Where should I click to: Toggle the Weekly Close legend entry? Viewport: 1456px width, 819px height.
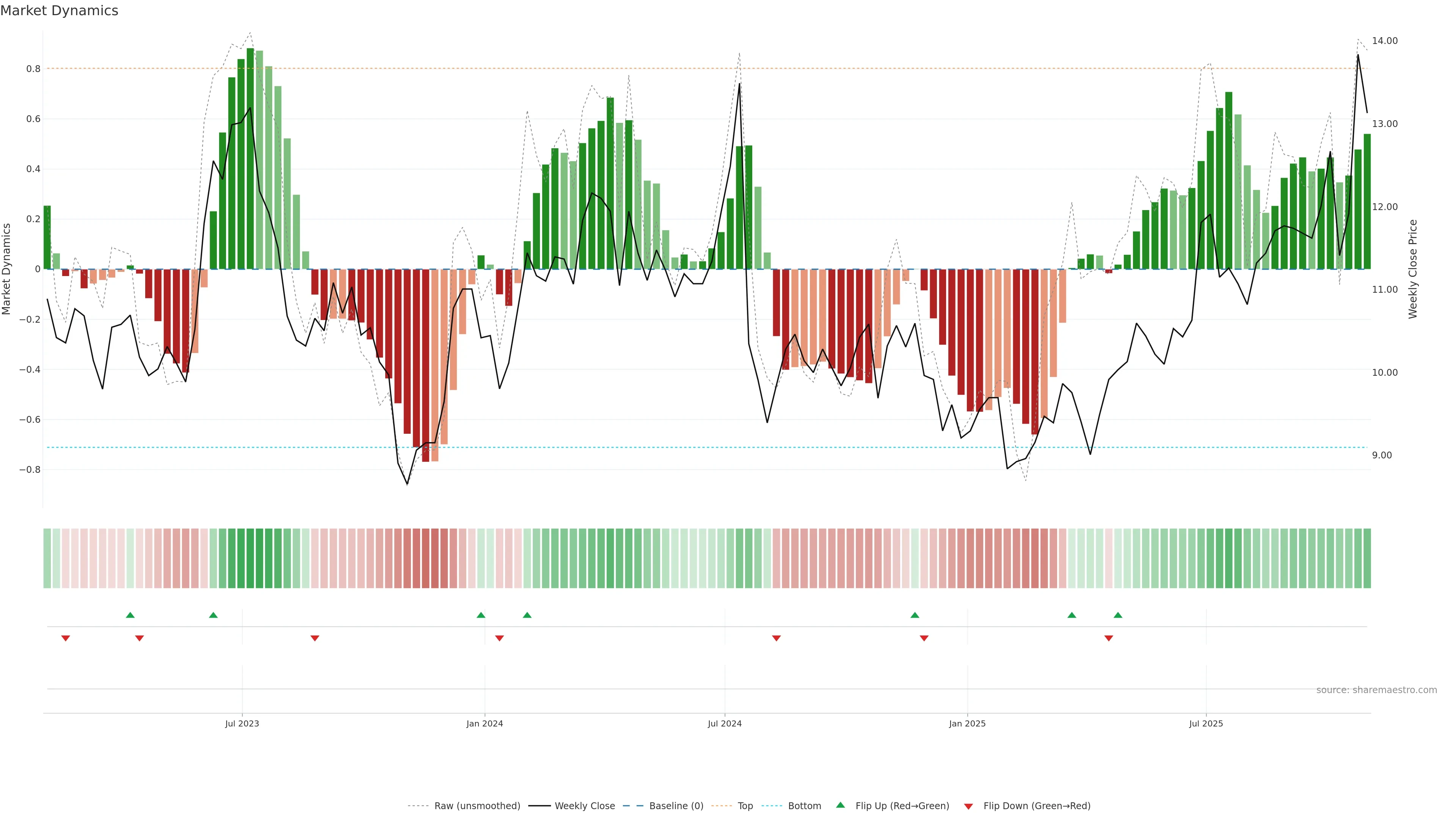tap(584, 806)
